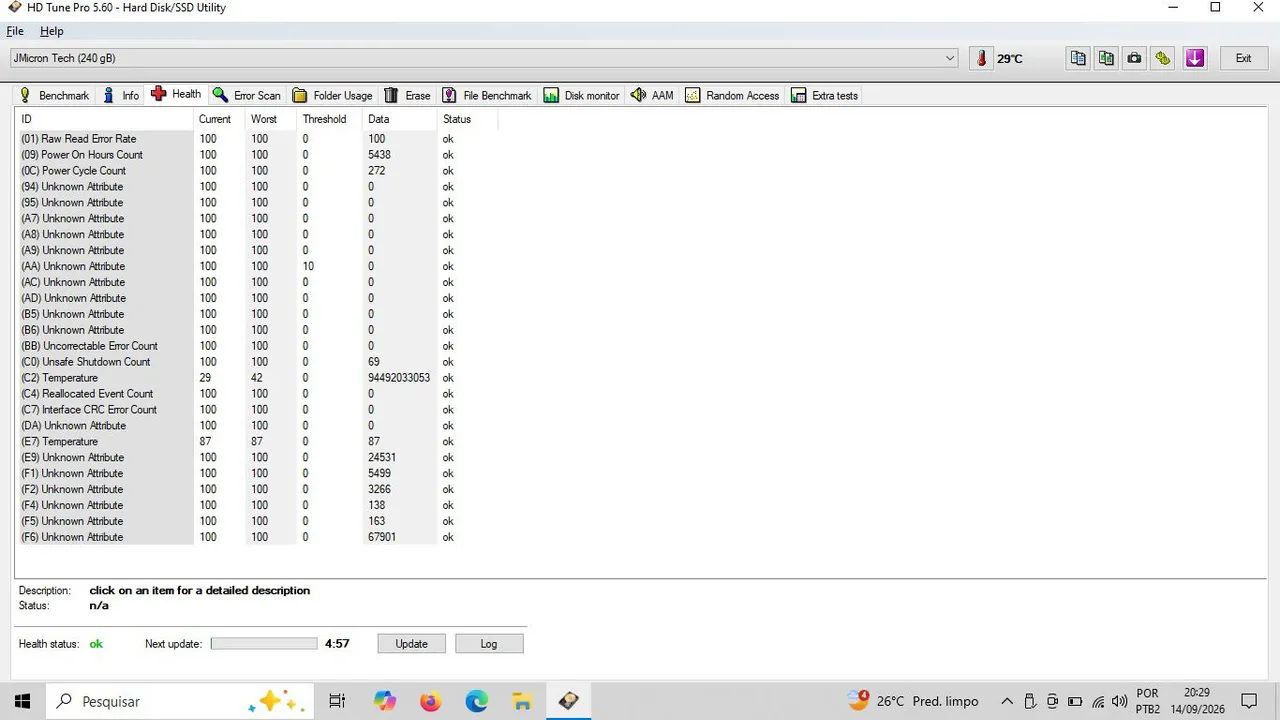The height and width of the screenshot is (720, 1280).
Task: Open options with the yellow wrench icon
Action: [1162, 58]
